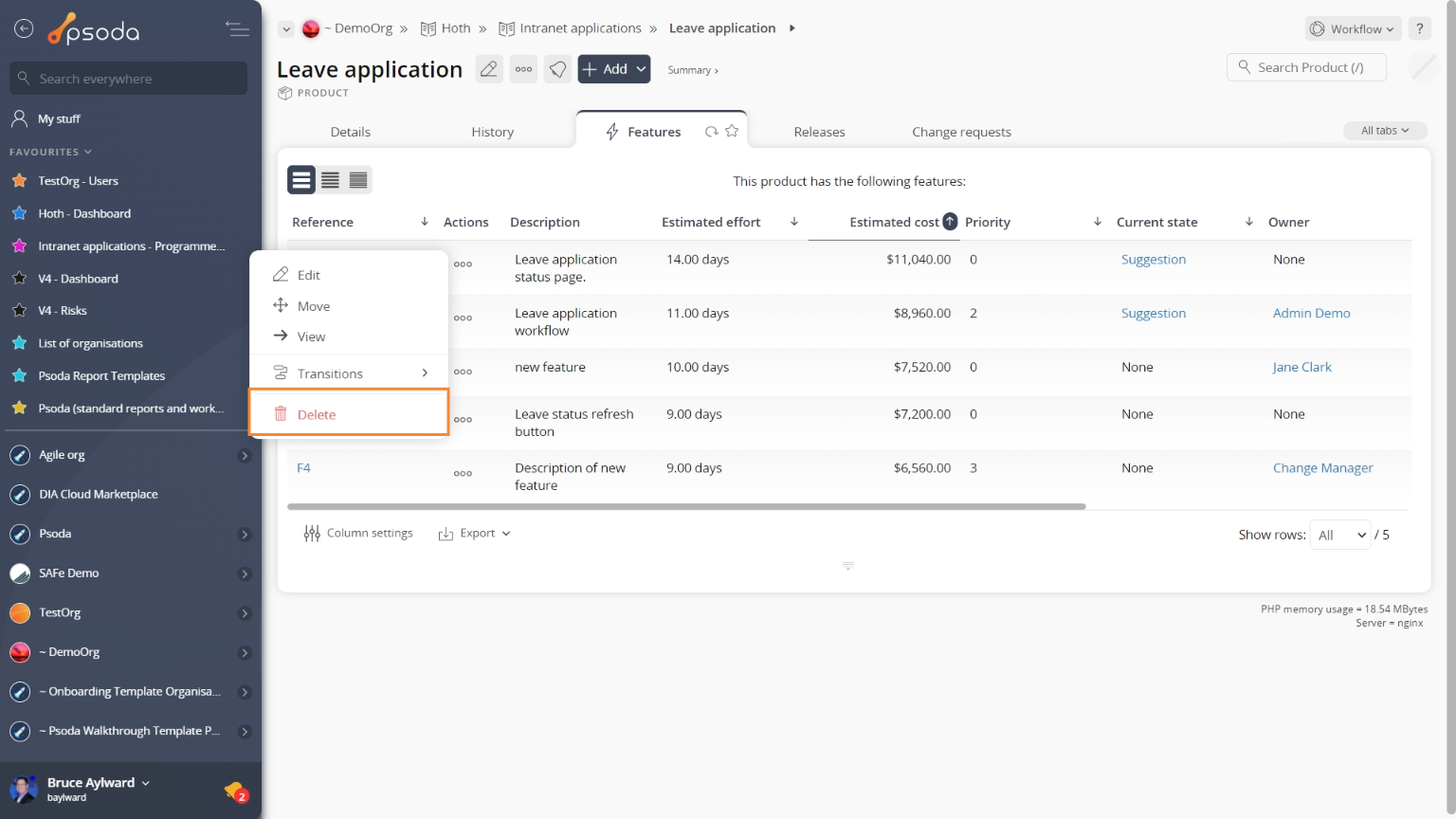The height and width of the screenshot is (819, 1456).
Task: Open Column settings
Action: pos(358,534)
